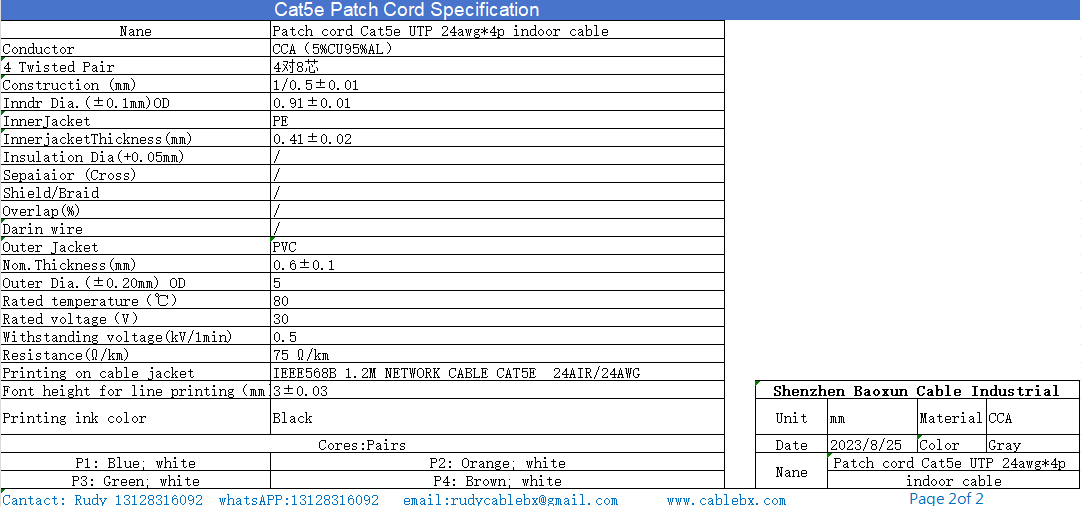Select the 75 Ω/km resistance value

coord(301,355)
